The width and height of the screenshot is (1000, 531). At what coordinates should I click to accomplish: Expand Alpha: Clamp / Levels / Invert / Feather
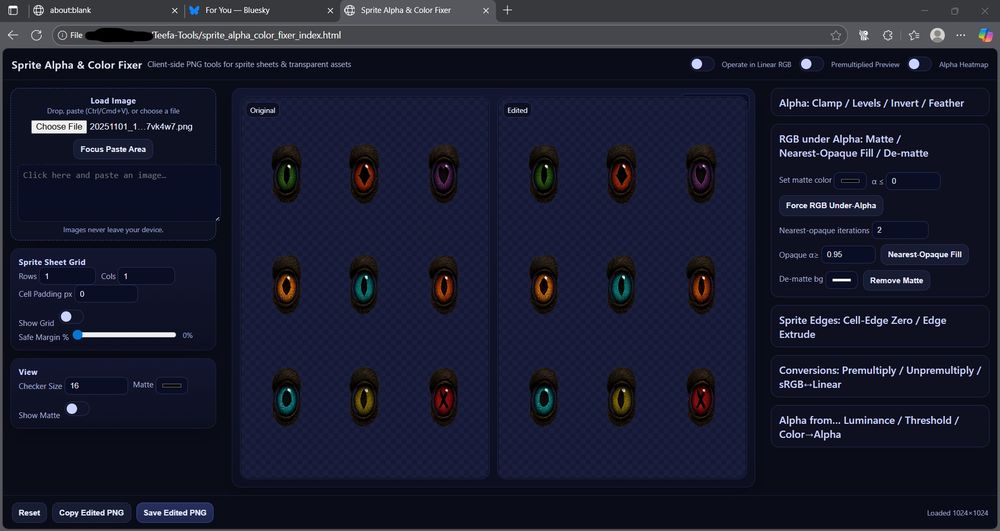879,103
